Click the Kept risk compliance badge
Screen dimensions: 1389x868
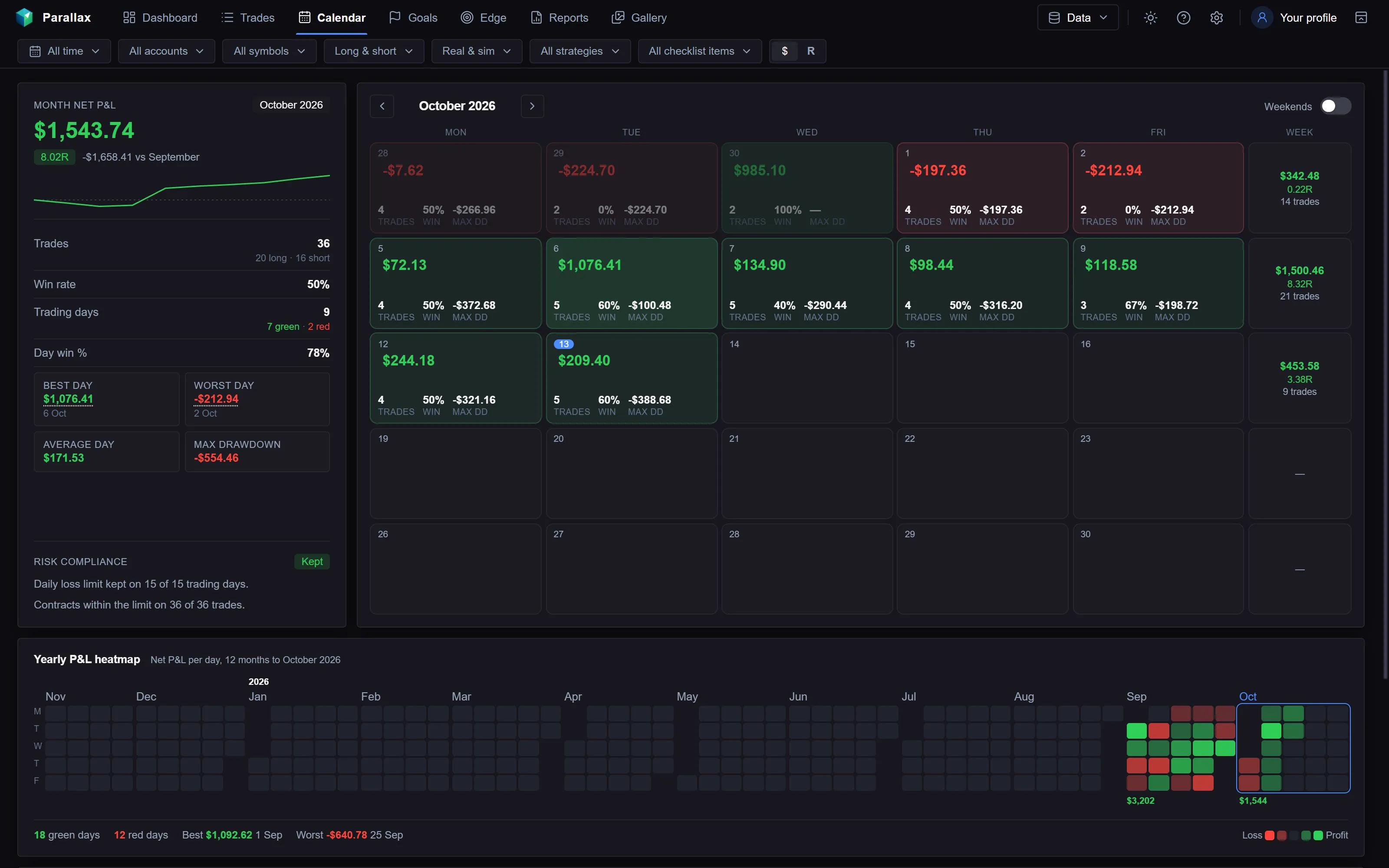pyautogui.click(x=312, y=562)
